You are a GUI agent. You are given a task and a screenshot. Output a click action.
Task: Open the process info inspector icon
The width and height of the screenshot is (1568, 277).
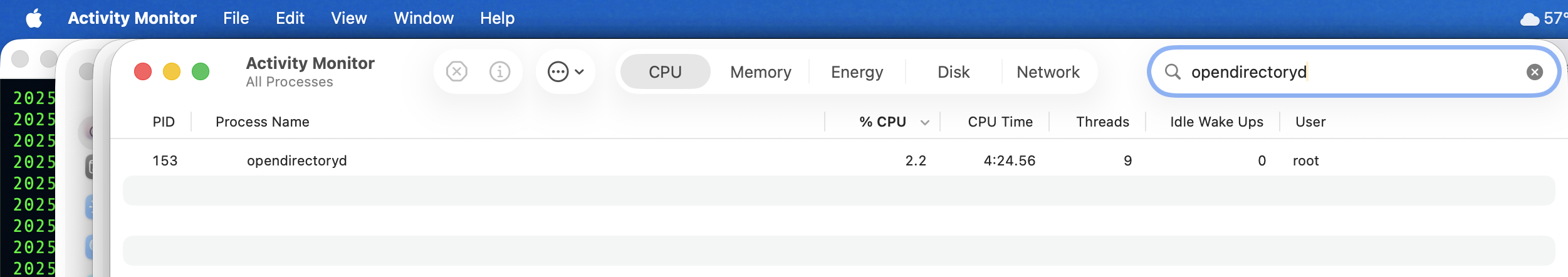[499, 72]
